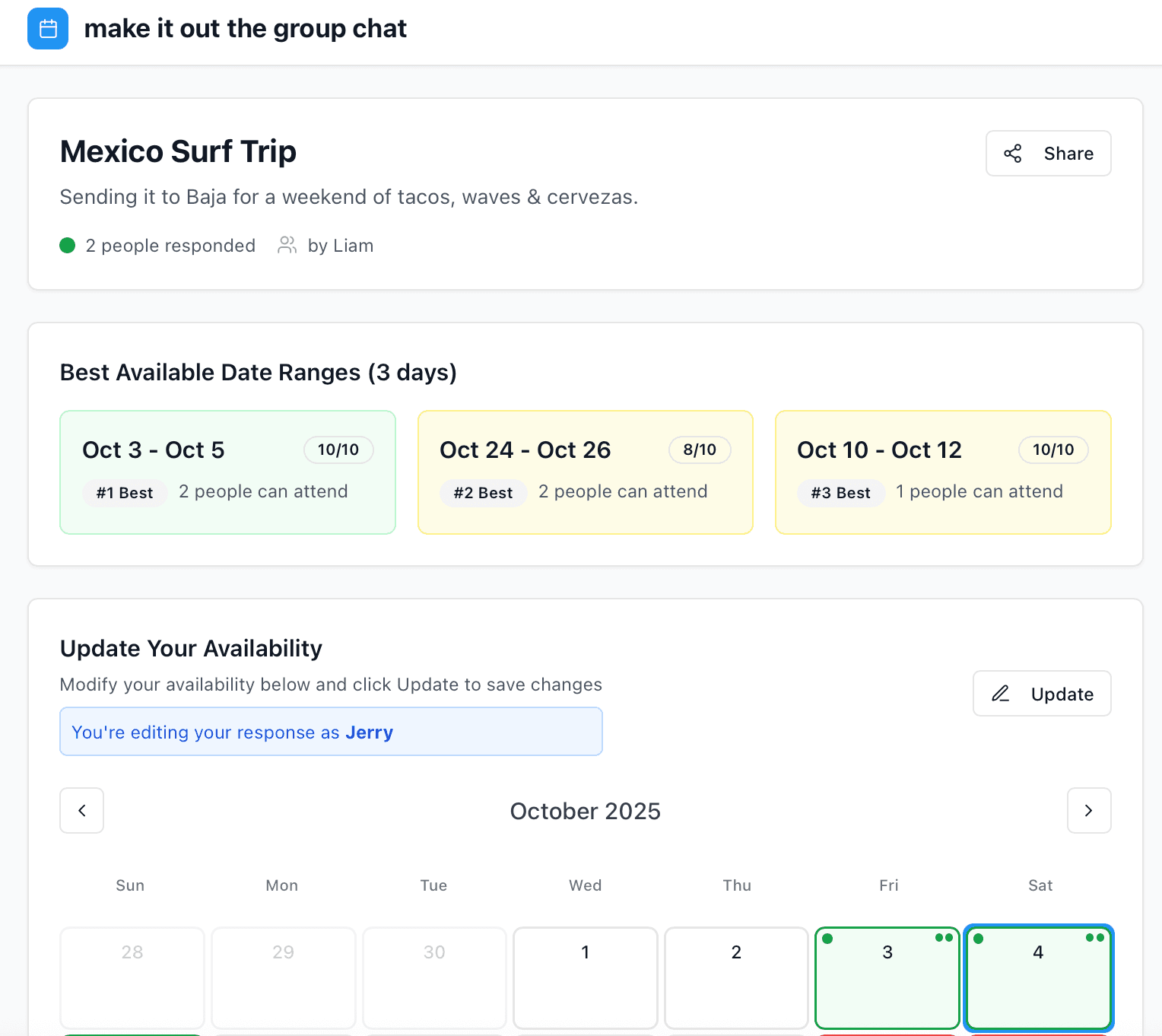The height and width of the screenshot is (1036, 1162).
Task: Click the pencil icon beside Update
Action: 1001,694
